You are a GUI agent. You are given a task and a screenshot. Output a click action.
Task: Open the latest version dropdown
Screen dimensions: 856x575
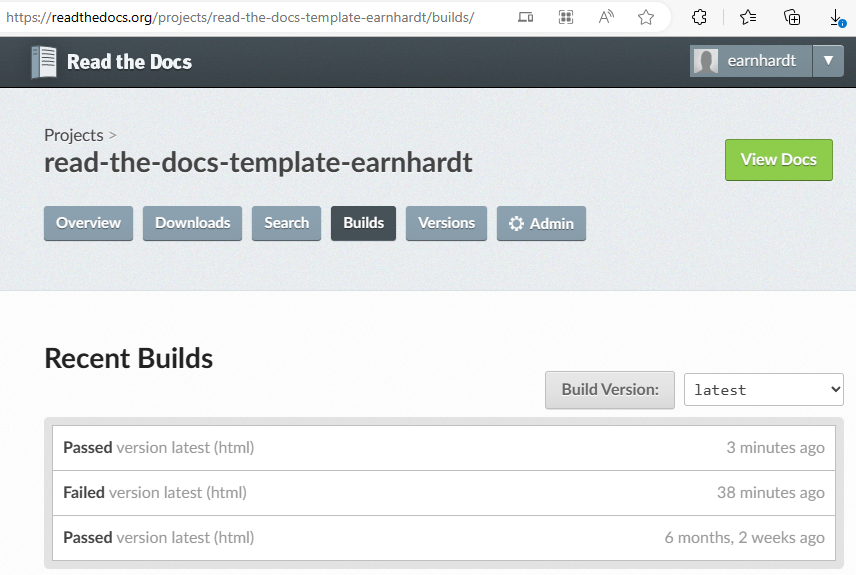764,389
